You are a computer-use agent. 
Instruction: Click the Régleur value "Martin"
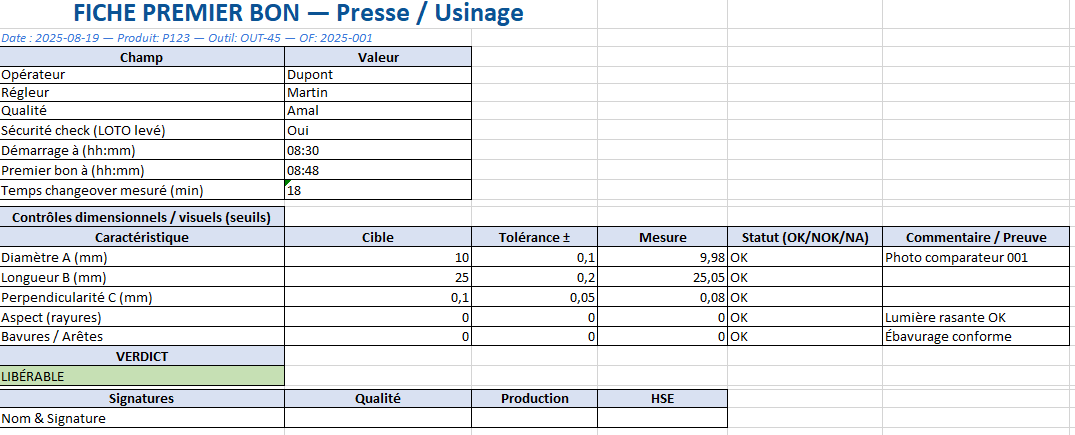pyautogui.click(x=378, y=92)
